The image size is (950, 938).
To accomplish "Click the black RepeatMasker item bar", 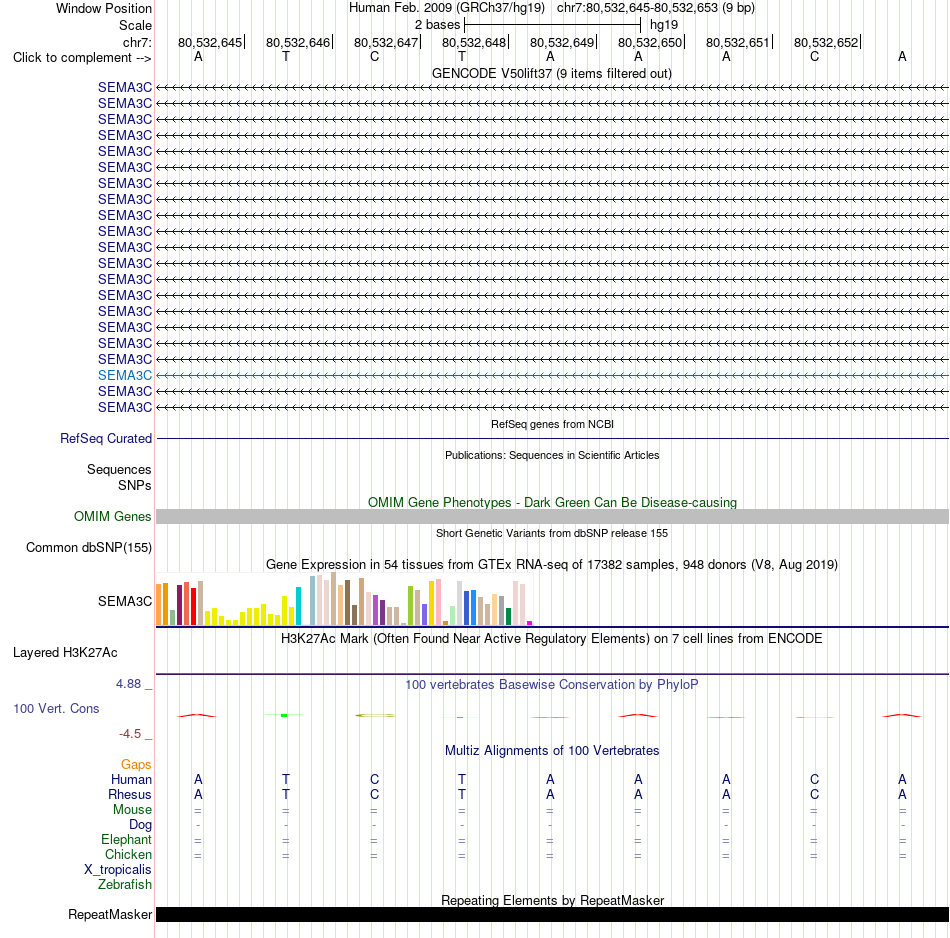I will pos(552,914).
